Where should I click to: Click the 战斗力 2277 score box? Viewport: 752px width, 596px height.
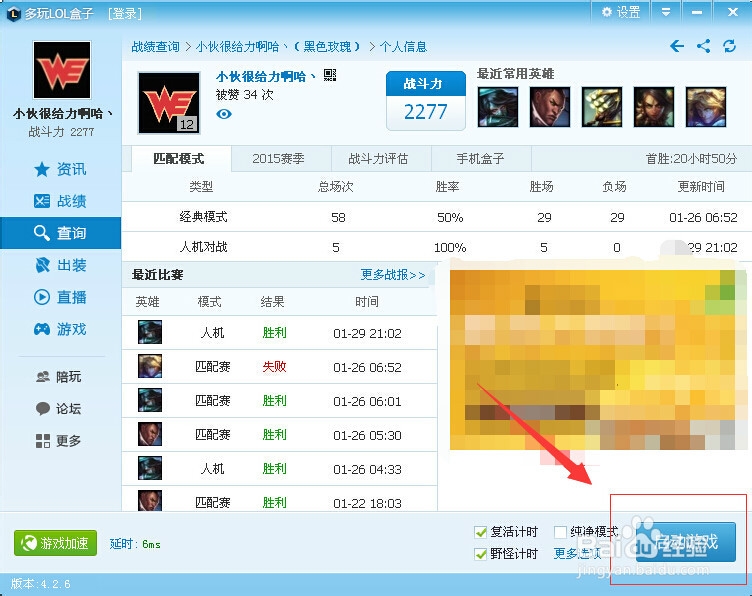[426, 101]
